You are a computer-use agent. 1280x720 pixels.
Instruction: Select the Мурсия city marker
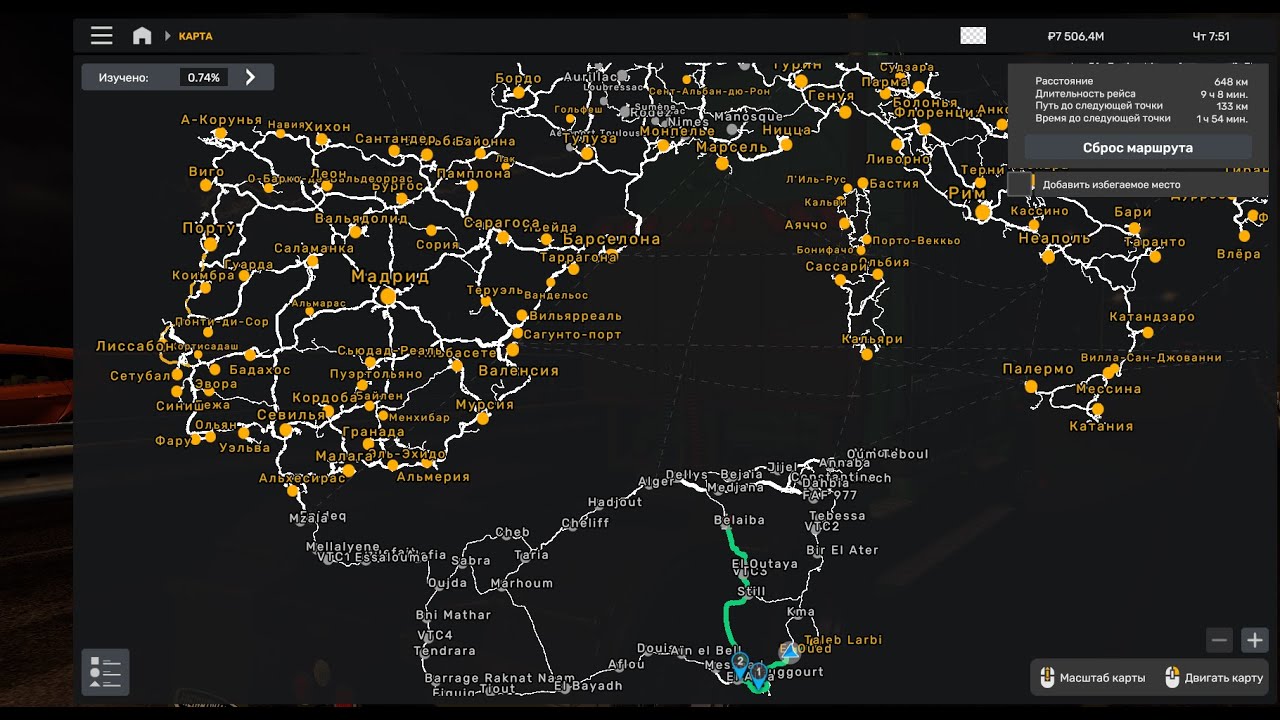[x=483, y=419]
